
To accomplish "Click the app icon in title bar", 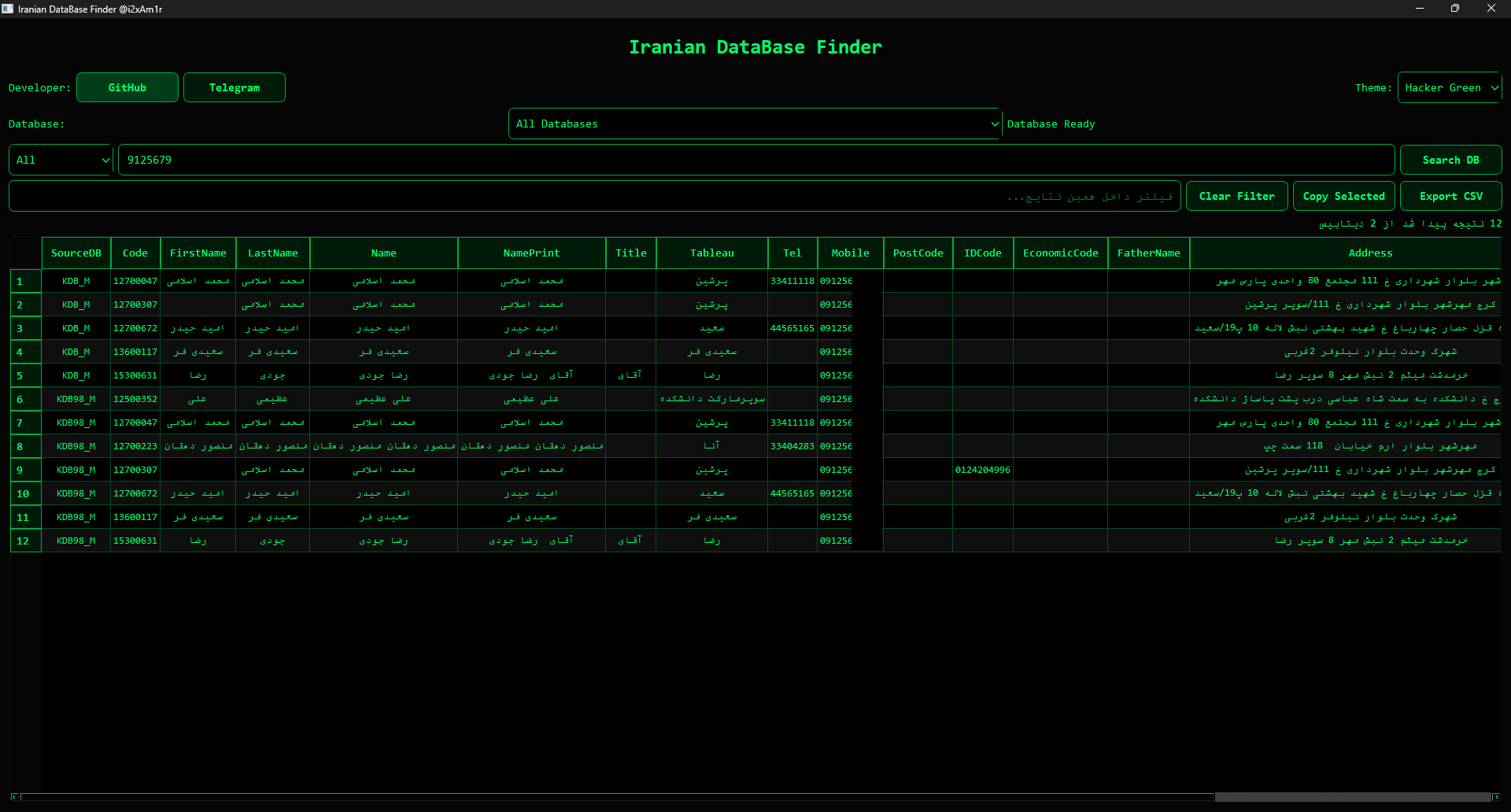I will pyautogui.click(x=8, y=9).
